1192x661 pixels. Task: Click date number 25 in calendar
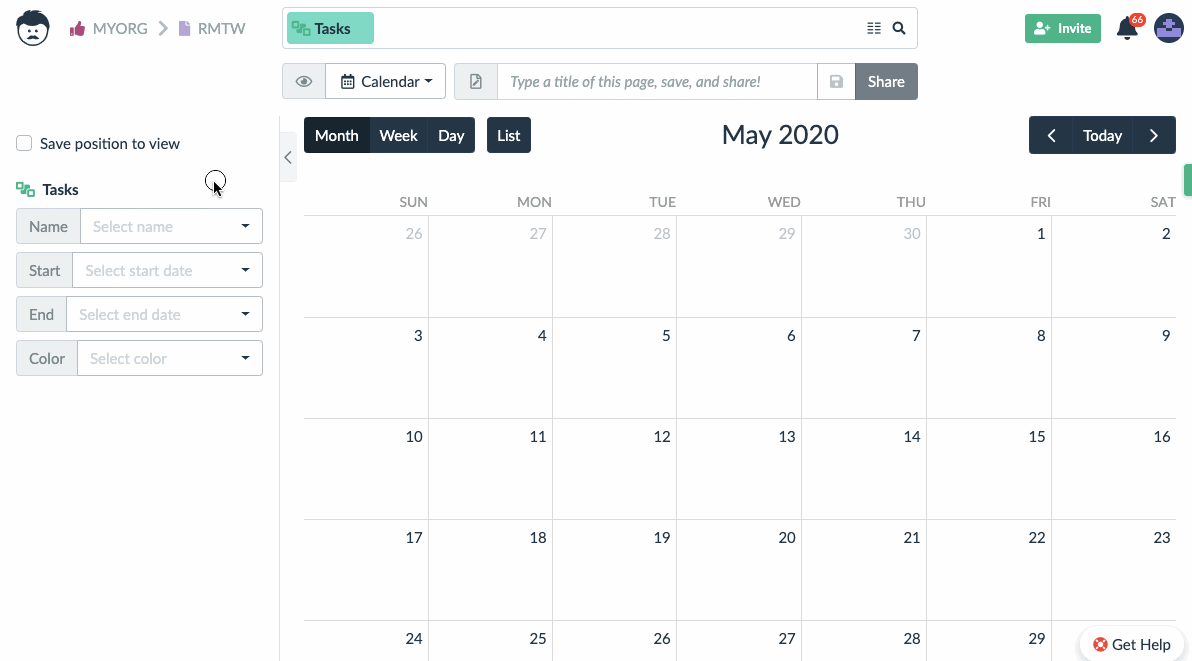click(537, 639)
